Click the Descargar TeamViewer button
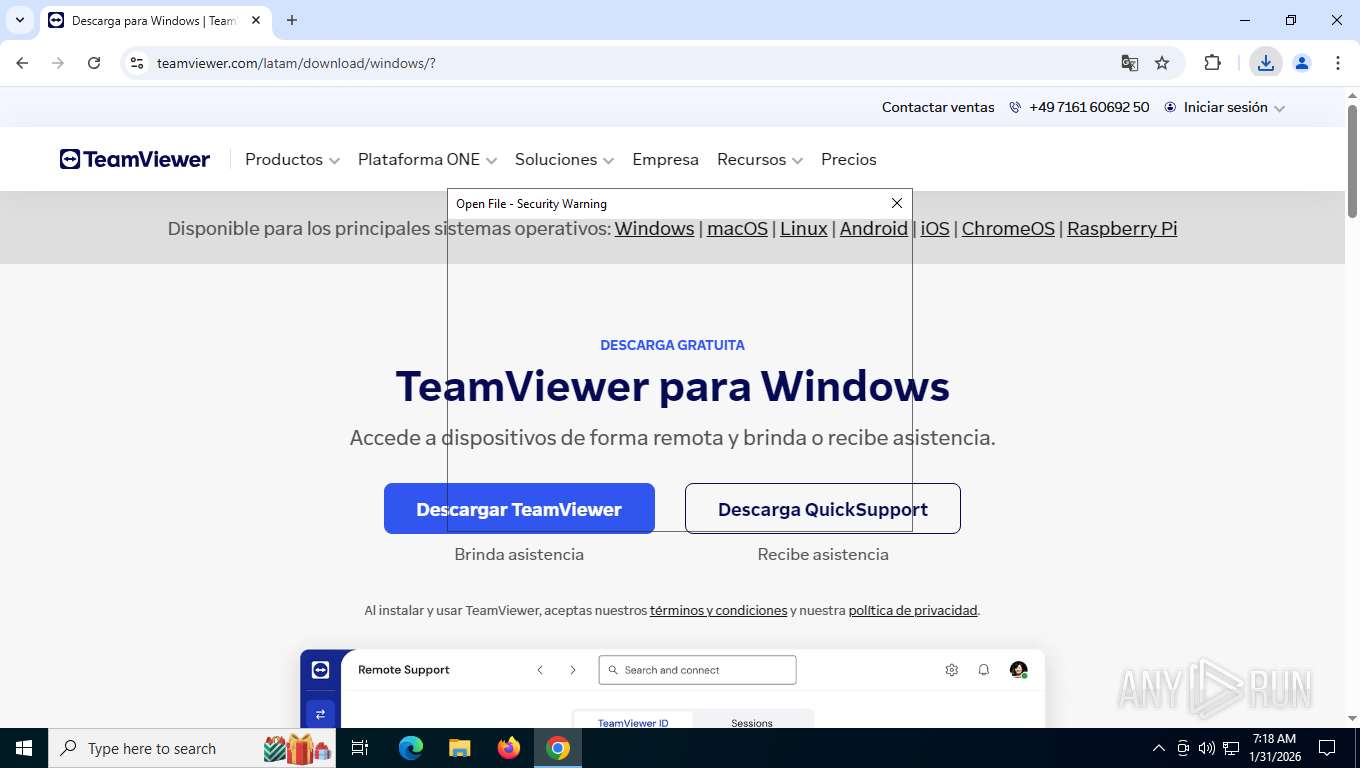The height and width of the screenshot is (768, 1360). (519, 509)
